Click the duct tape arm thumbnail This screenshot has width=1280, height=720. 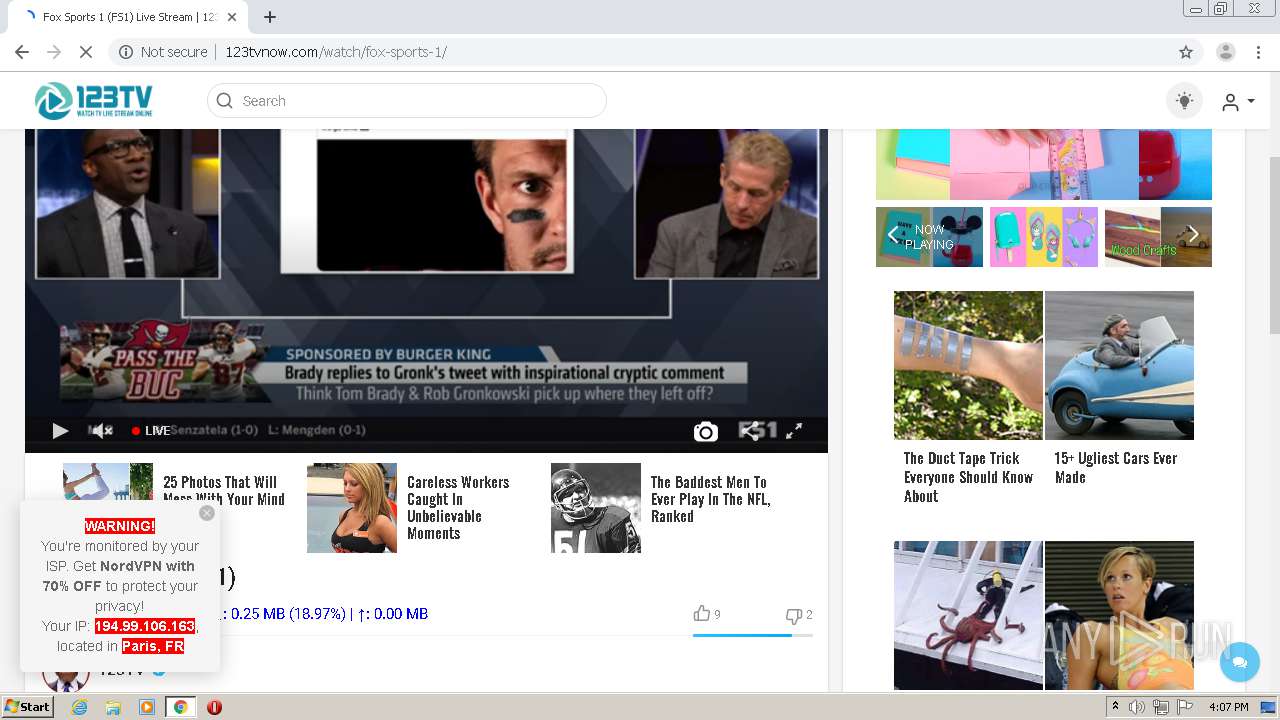(968, 365)
